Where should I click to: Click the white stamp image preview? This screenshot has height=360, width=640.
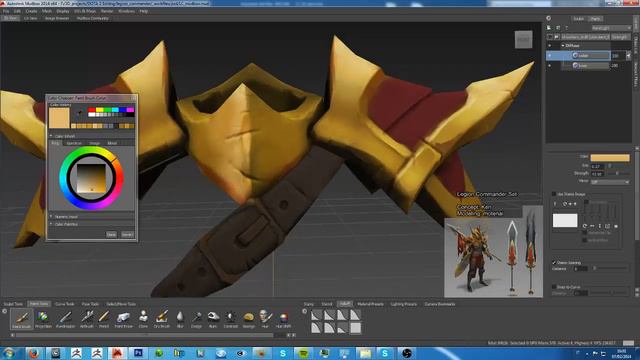point(565,220)
